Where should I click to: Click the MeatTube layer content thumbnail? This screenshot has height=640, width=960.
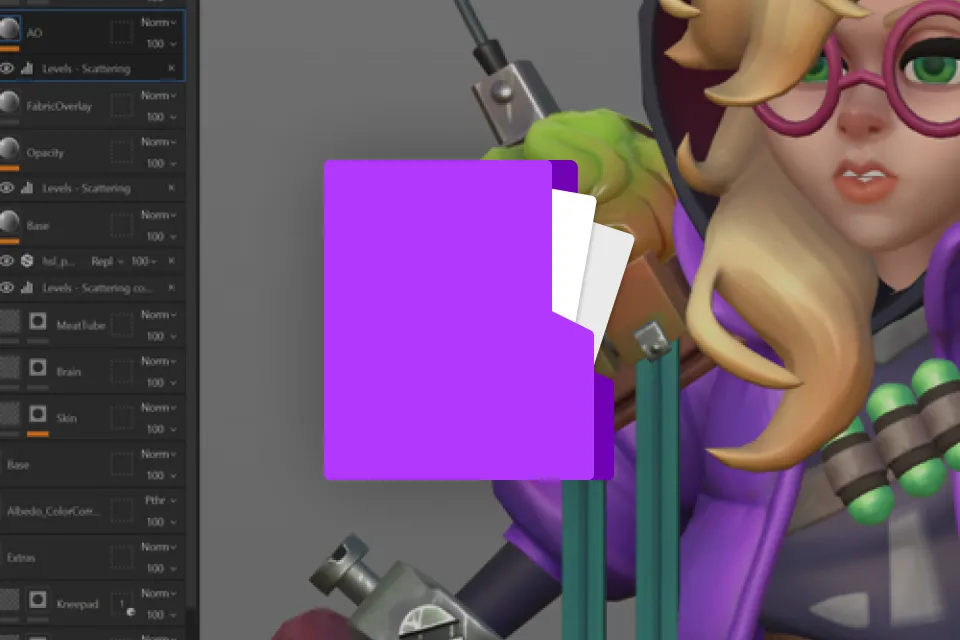(x=9, y=321)
